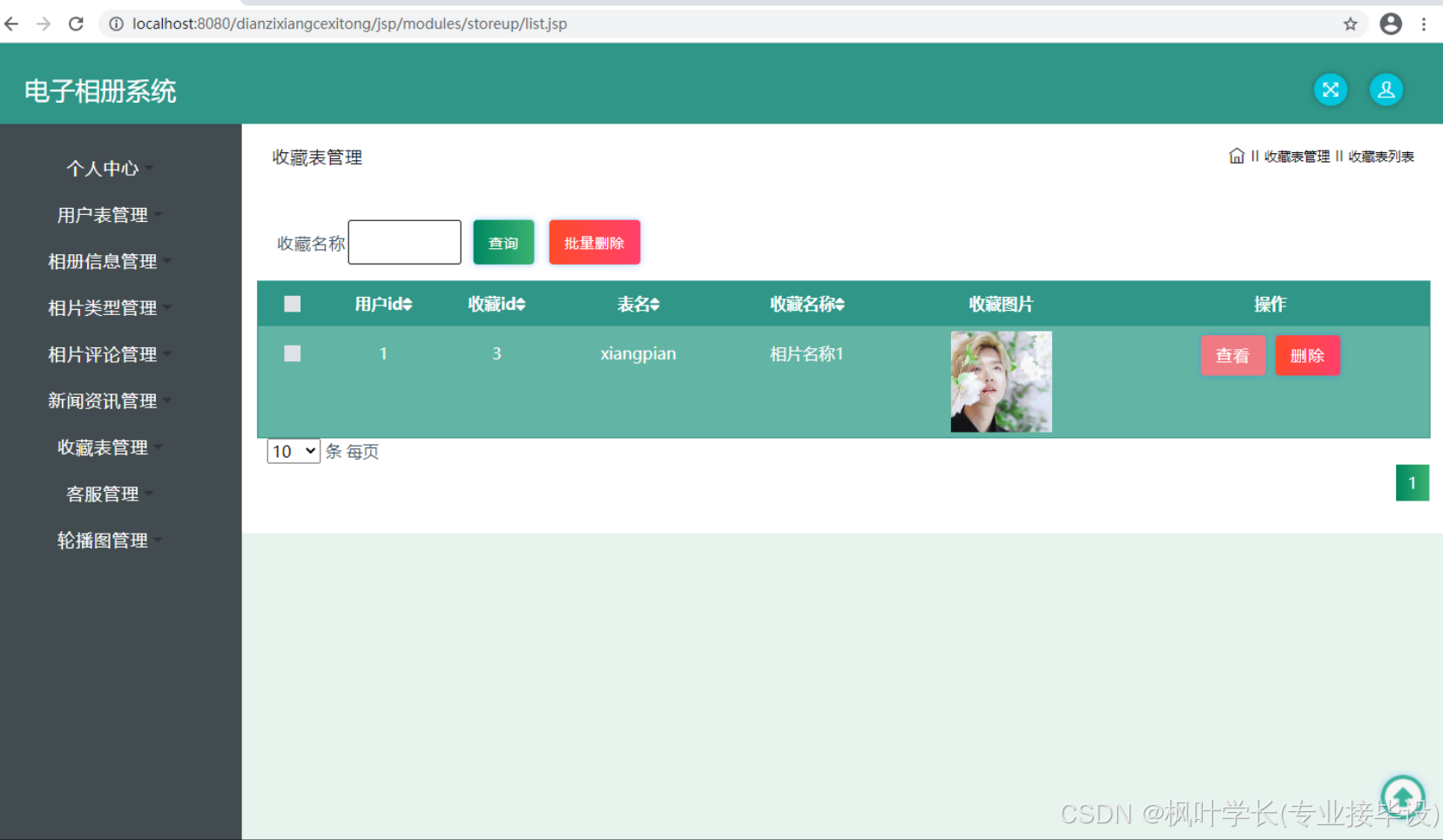Click the xiangpian table cell
1443x840 pixels.
[638, 353]
